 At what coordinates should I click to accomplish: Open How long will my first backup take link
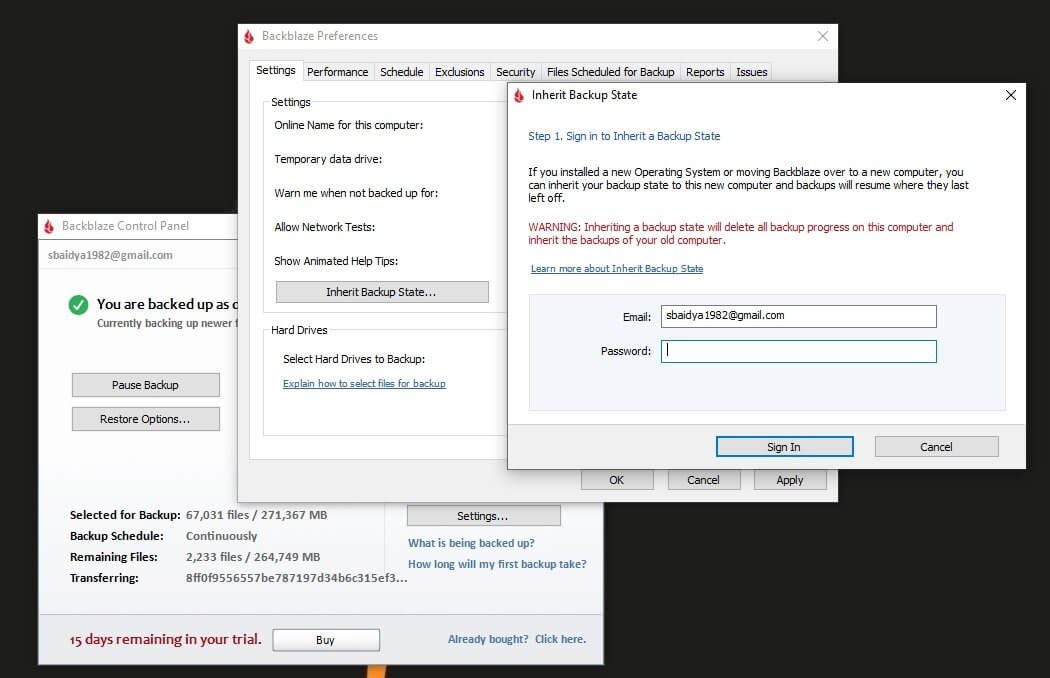pyautogui.click(x=497, y=564)
